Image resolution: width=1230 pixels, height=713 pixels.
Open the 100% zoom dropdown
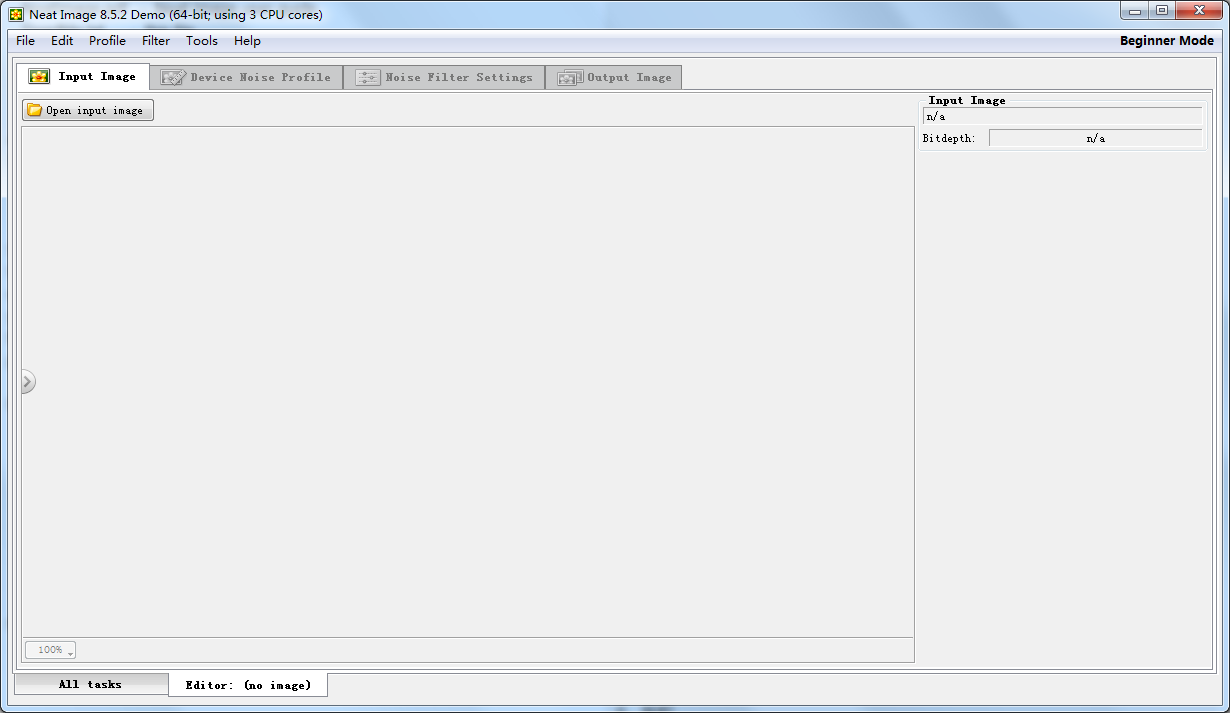coord(50,650)
